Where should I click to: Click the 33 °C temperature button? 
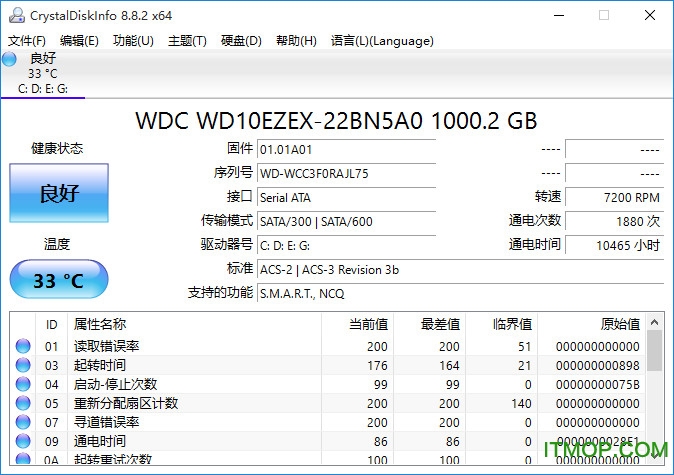tap(59, 279)
